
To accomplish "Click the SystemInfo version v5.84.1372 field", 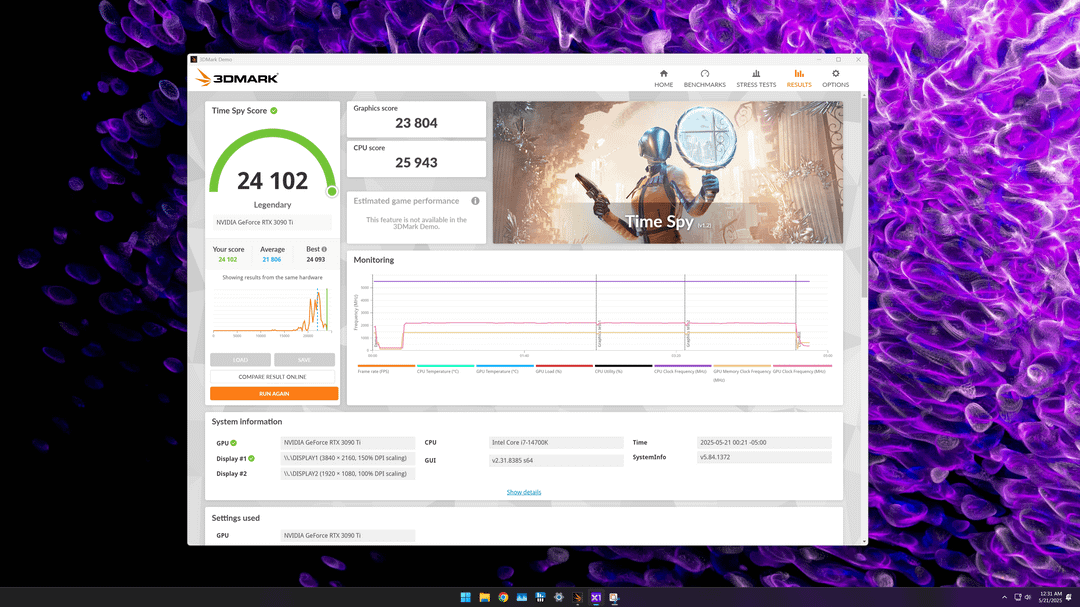I will [x=764, y=457].
